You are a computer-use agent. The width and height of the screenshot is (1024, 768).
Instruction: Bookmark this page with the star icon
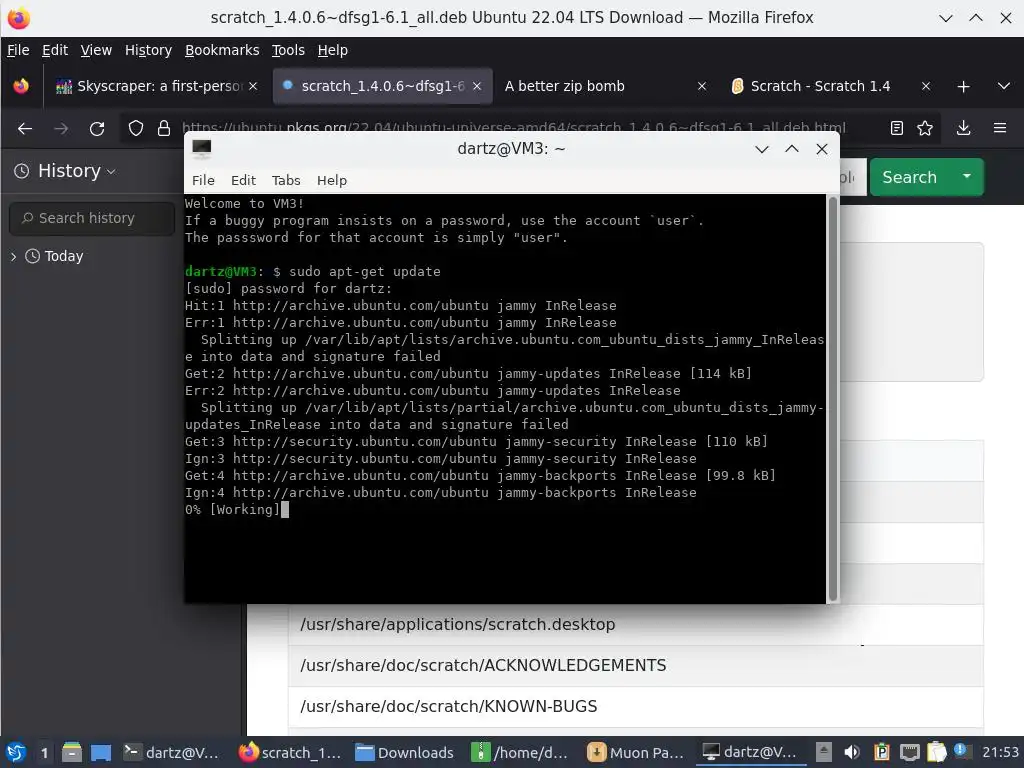(x=925, y=128)
